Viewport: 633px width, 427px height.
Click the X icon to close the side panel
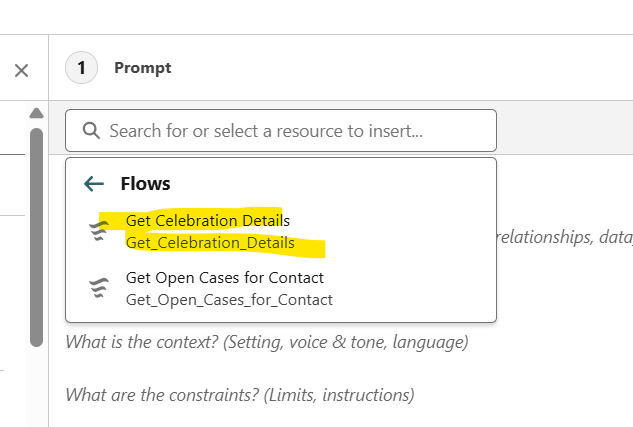tap(22, 70)
